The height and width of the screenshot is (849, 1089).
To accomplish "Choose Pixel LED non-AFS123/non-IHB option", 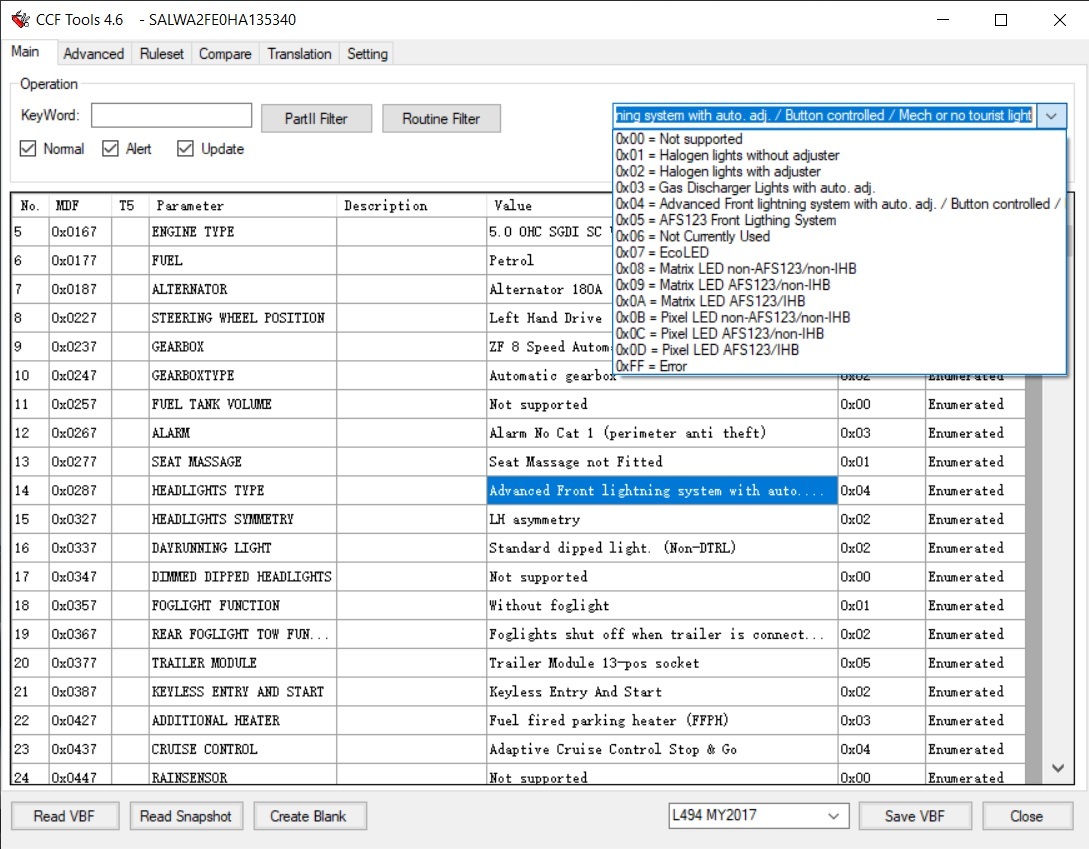I will (839, 318).
